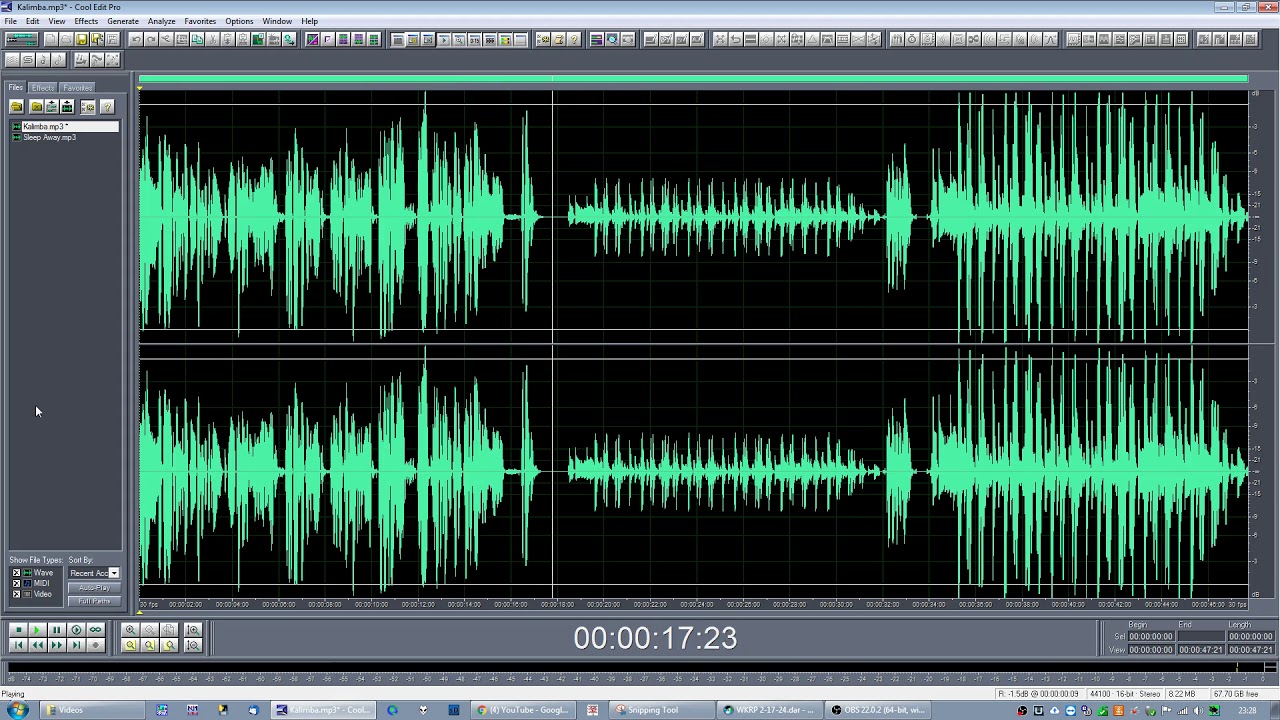Click the Edit File organizer icon
The height and width of the screenshot is (720, 1280).
point(67,106)
